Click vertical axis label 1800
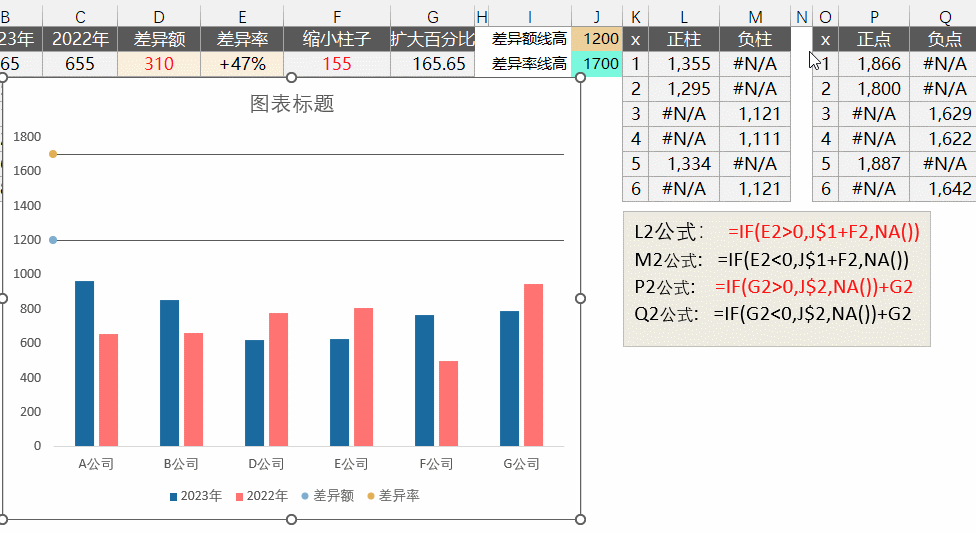 point(27,137)
